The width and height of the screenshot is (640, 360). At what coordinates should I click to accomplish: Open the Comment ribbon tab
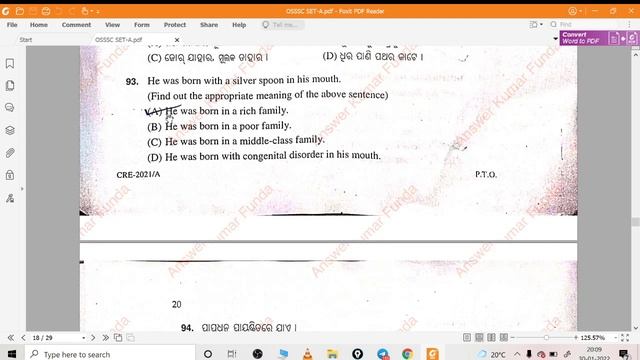pos(76,25)
